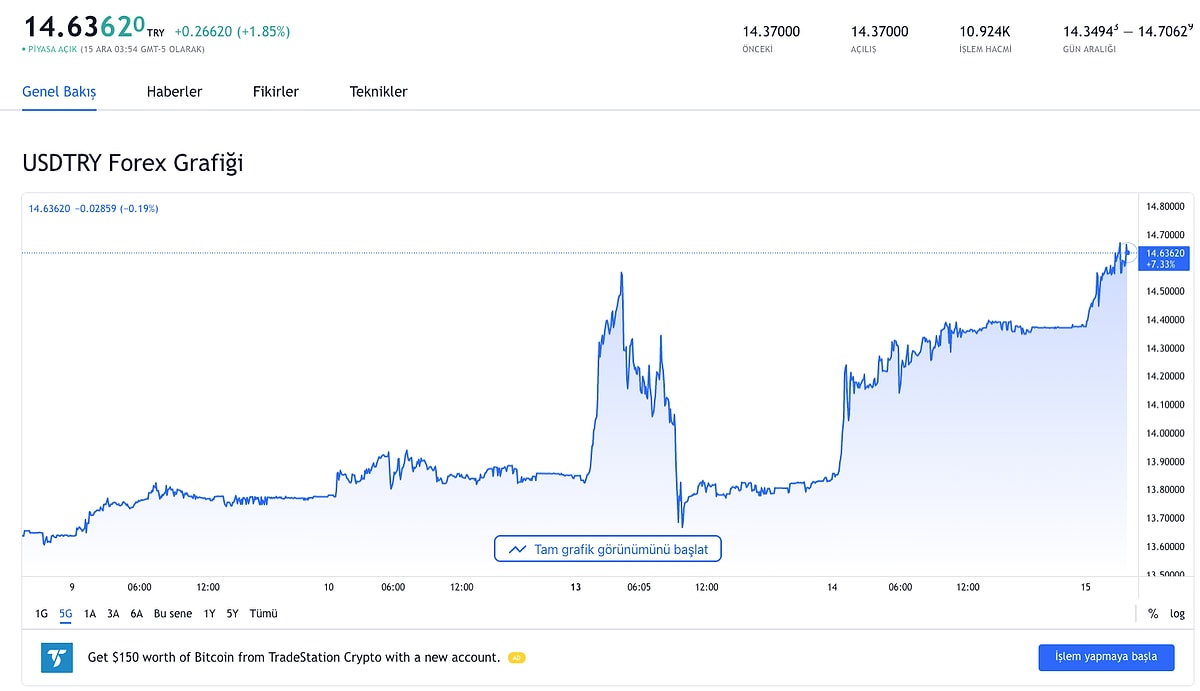Image resolution: width=1200 pixels, height=691 pixels.
Task: Click the TradeStation logo icon
Action: [x=57, y=657]
